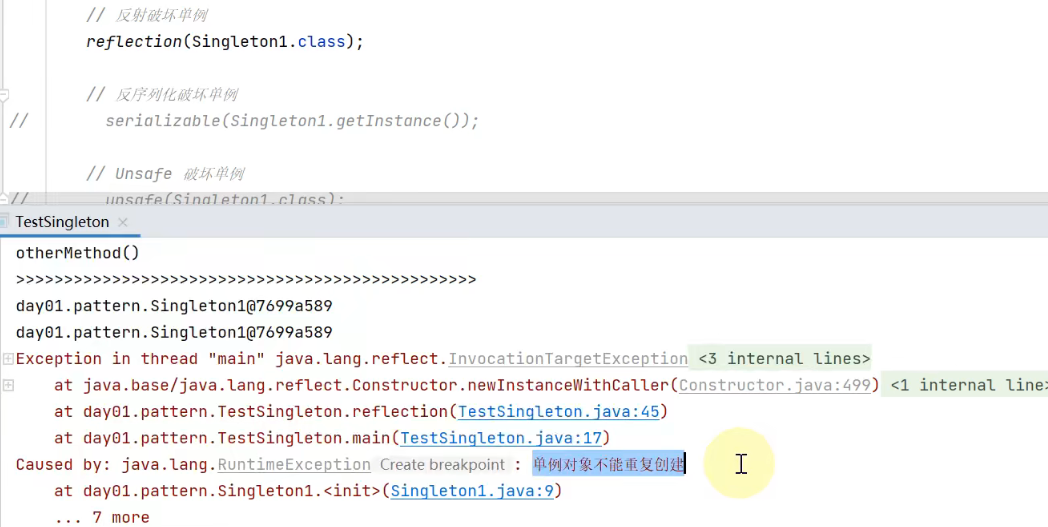Click the RuntimeException class link
1048x527 pixels.
[294, 465]
